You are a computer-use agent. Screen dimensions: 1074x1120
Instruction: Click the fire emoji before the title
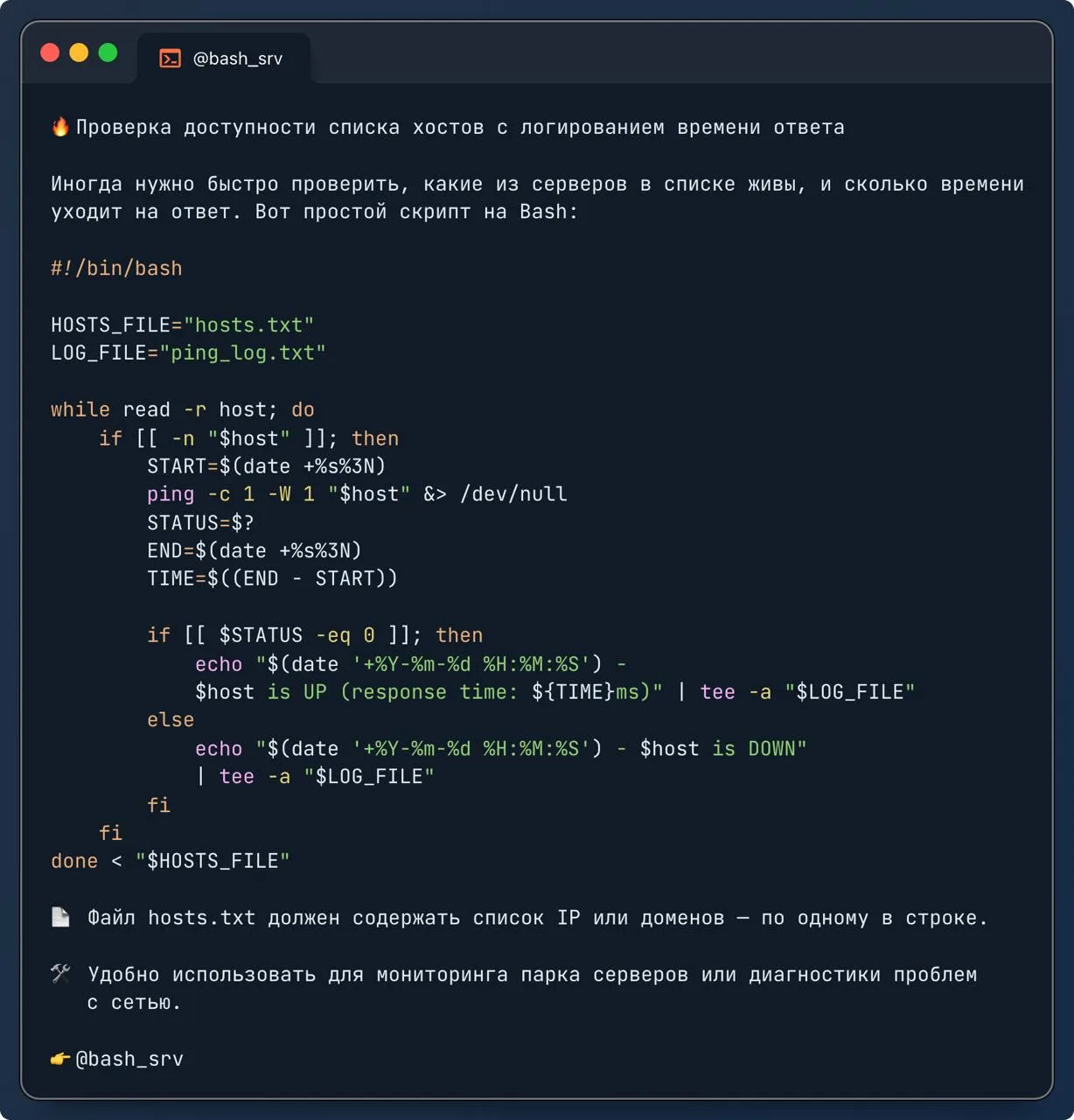tap(60, 127)
